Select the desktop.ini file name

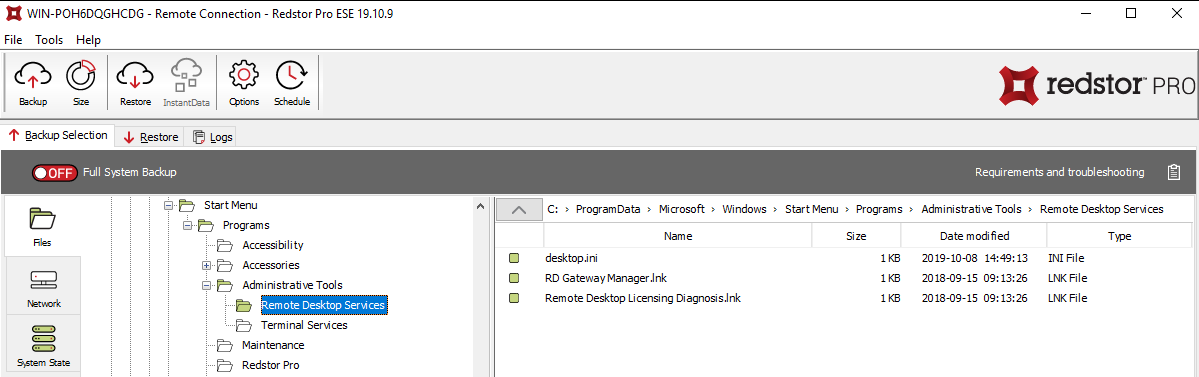pos(572,258)
